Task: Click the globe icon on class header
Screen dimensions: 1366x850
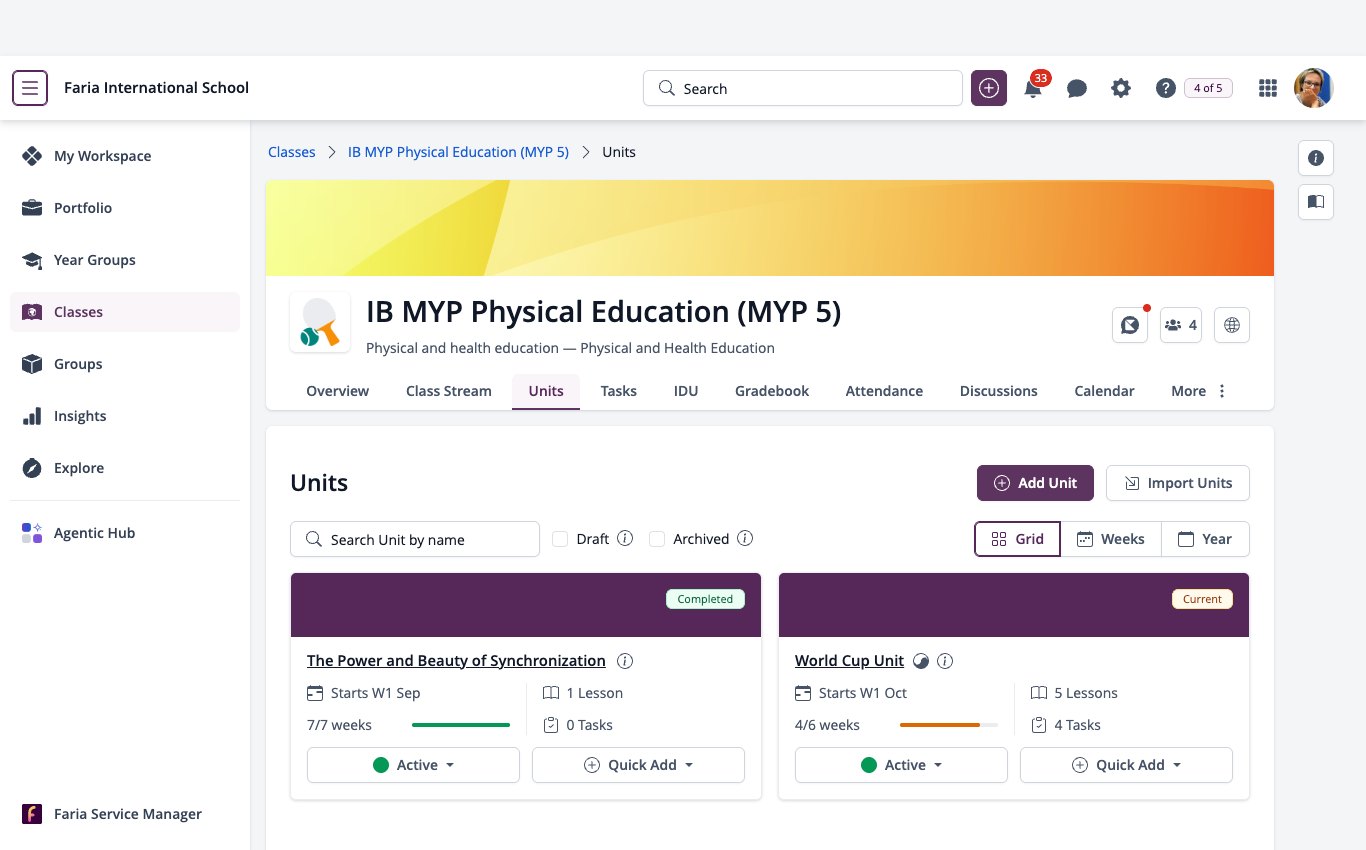Action: point(1232,325)
